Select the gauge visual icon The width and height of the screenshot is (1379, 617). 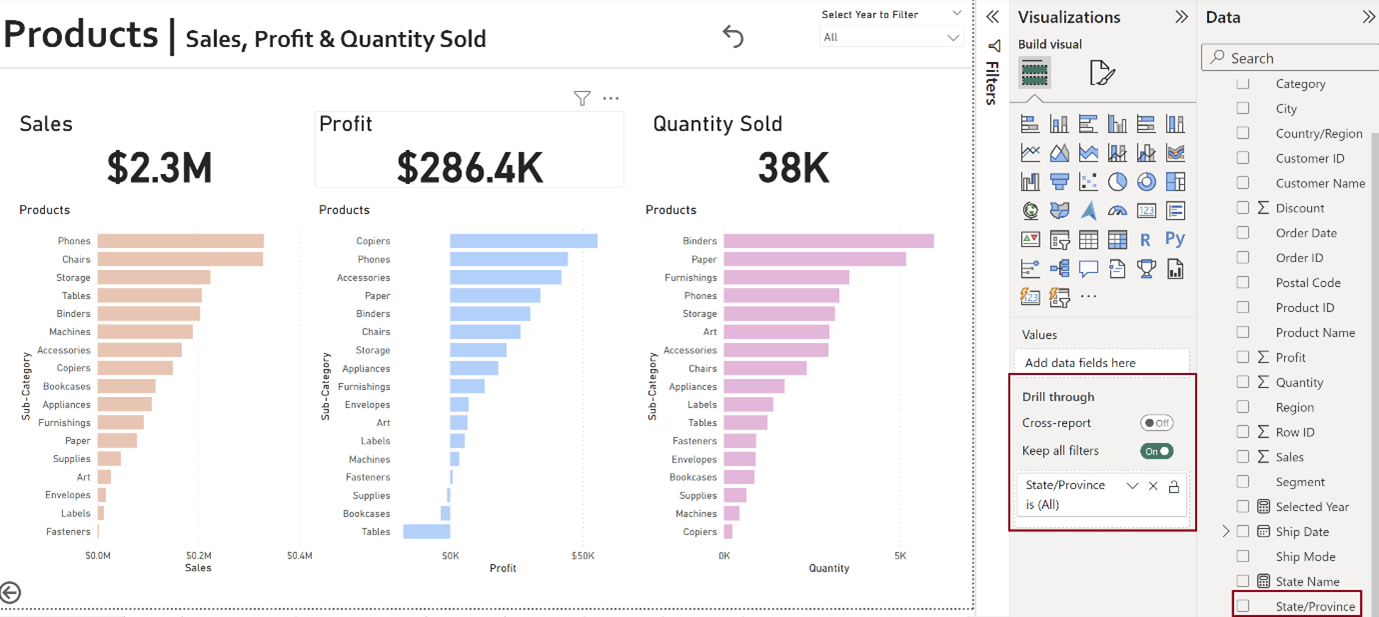pos(1117,211)
